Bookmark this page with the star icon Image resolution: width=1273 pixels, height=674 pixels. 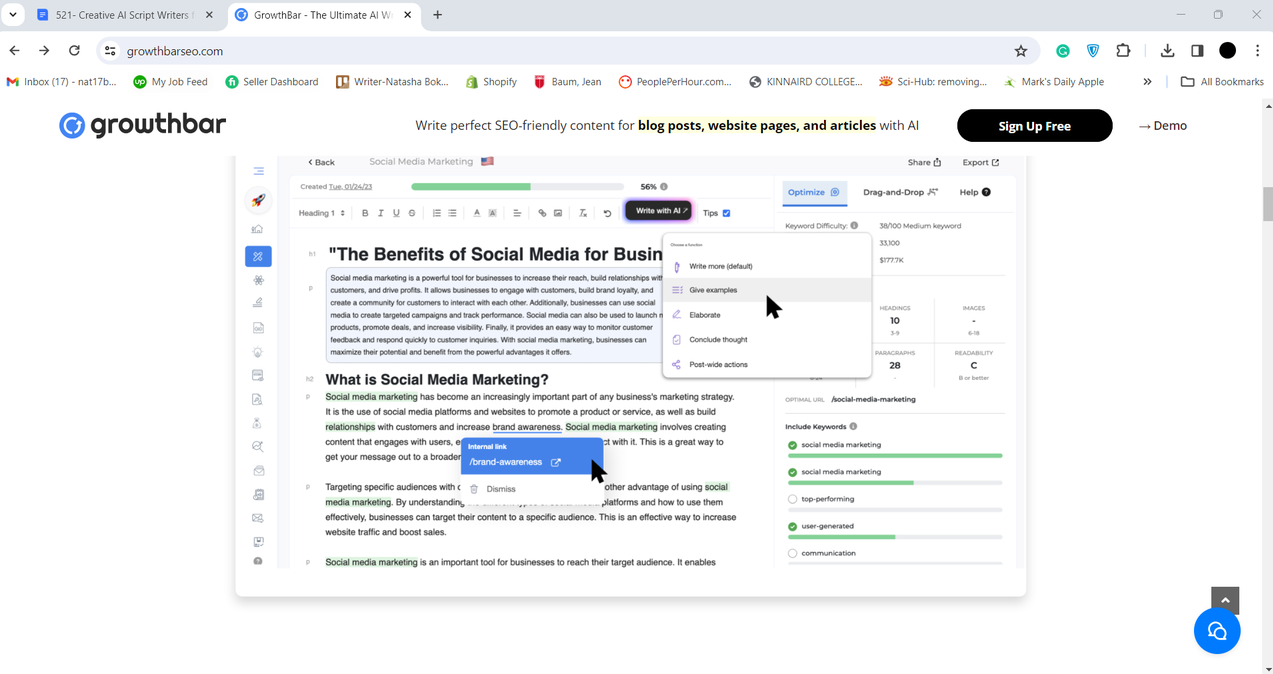tap(1021, 51)
